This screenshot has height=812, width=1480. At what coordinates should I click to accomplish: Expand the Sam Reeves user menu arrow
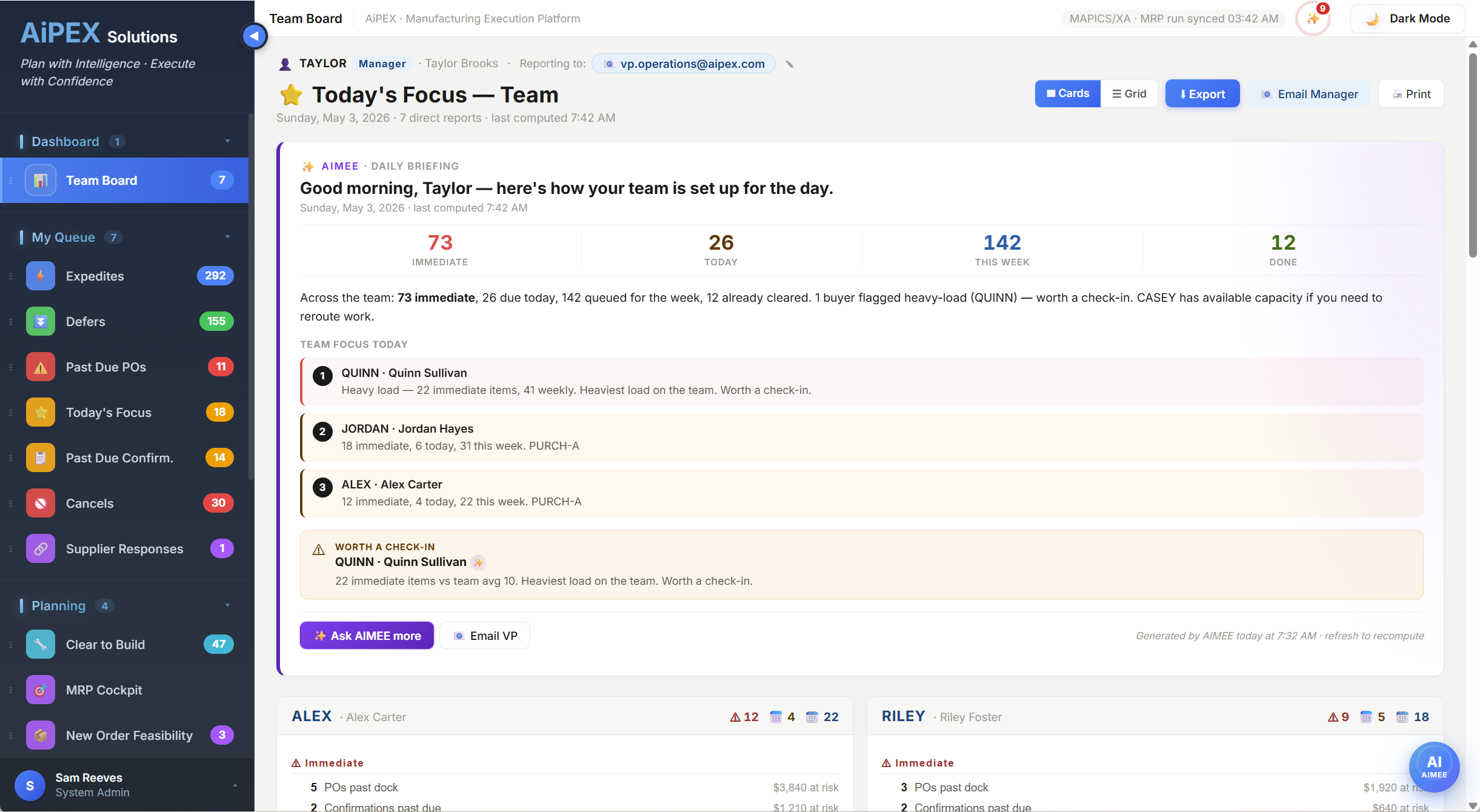point(235,785)
